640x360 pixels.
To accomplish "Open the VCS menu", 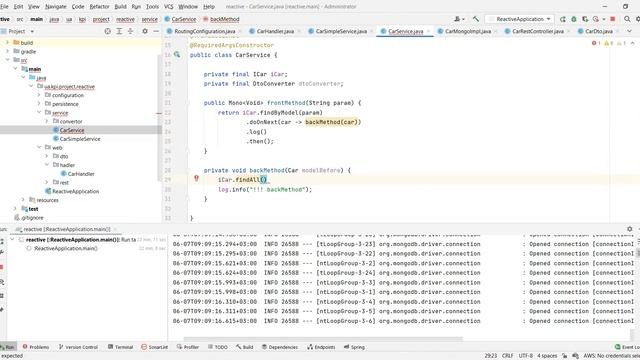I will [x=168, y=7].
